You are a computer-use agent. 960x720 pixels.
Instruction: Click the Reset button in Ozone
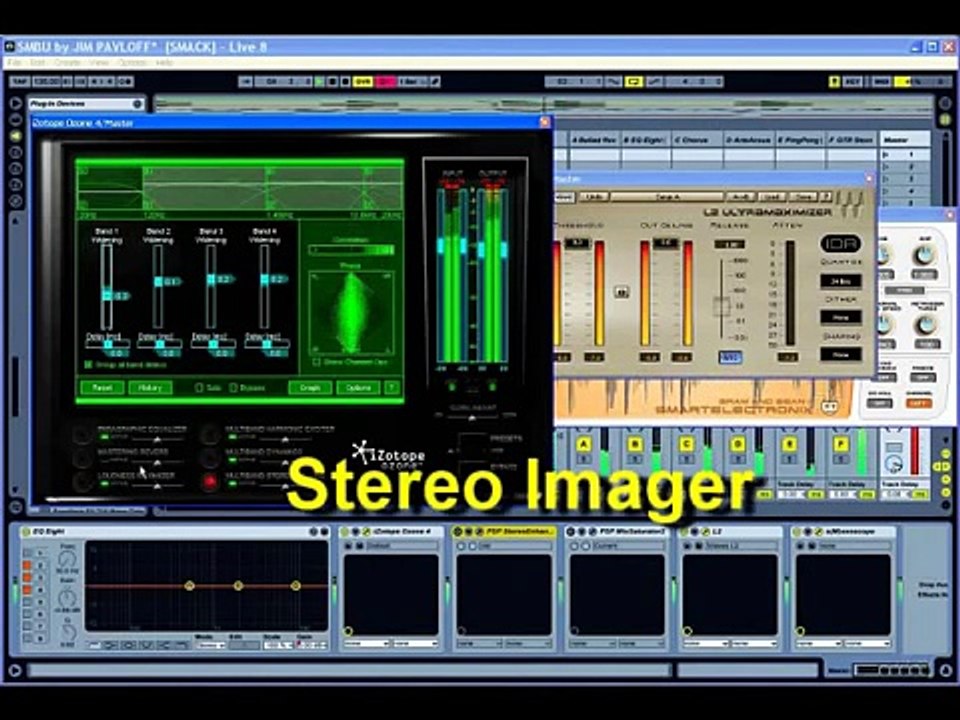[102, 388]
